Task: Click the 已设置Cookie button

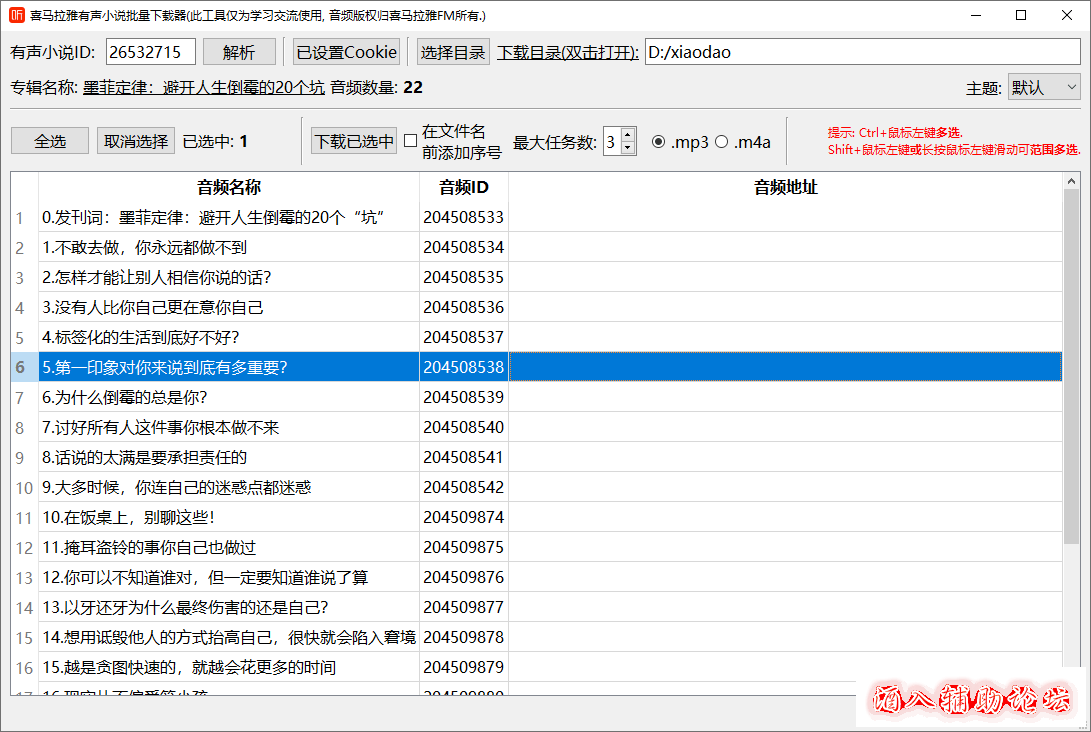Action: tap(346, 52)
